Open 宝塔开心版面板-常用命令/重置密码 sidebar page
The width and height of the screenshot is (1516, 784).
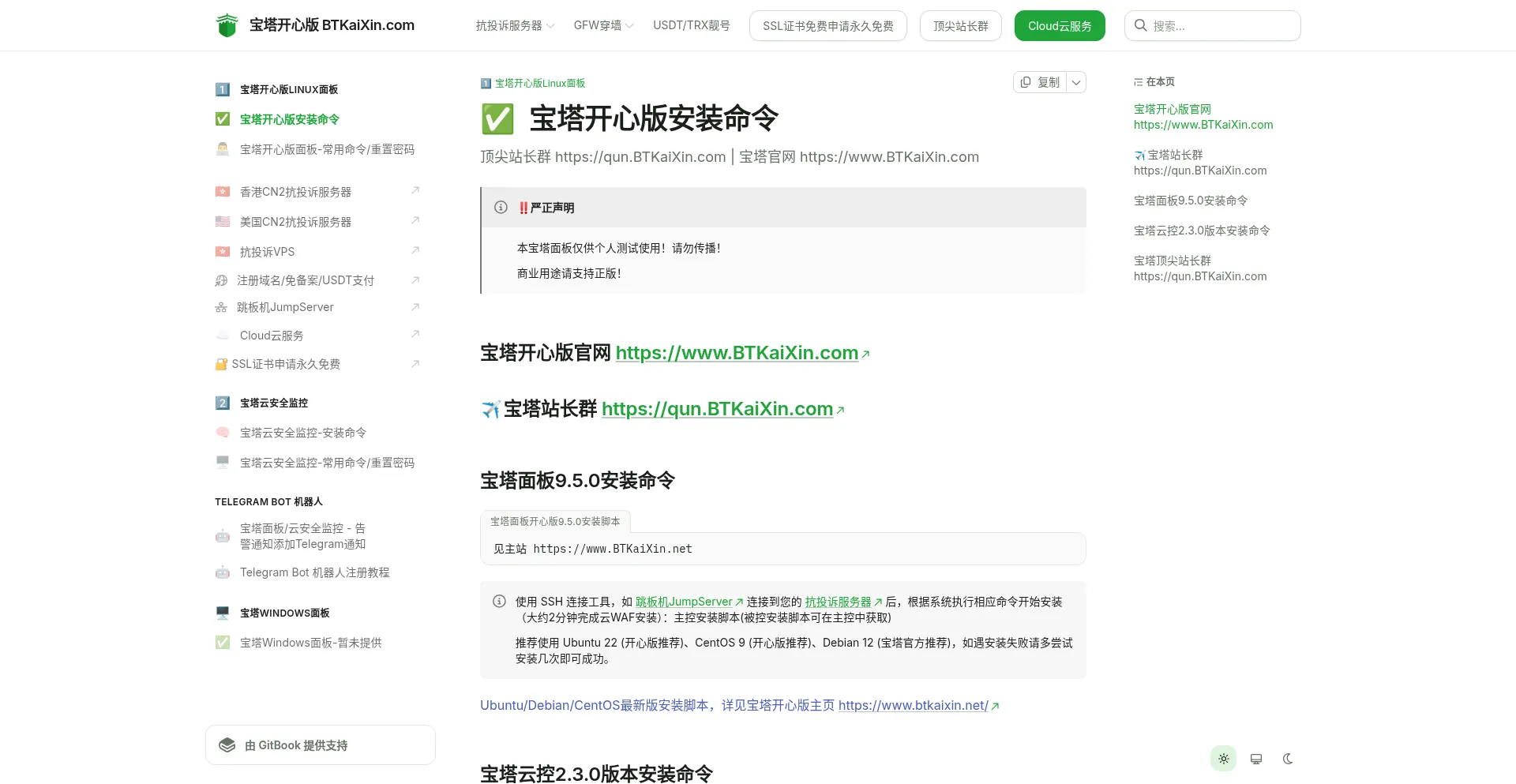coord(327,149)
